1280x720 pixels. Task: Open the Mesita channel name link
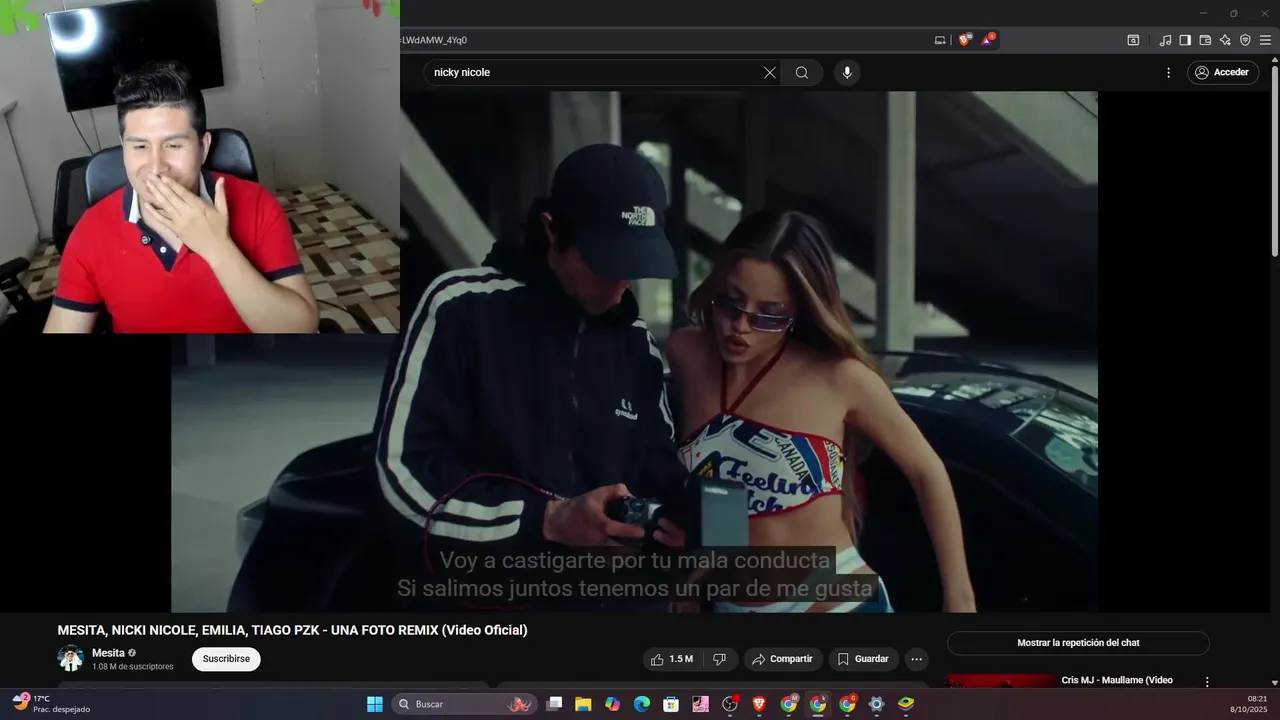[108, 653]
